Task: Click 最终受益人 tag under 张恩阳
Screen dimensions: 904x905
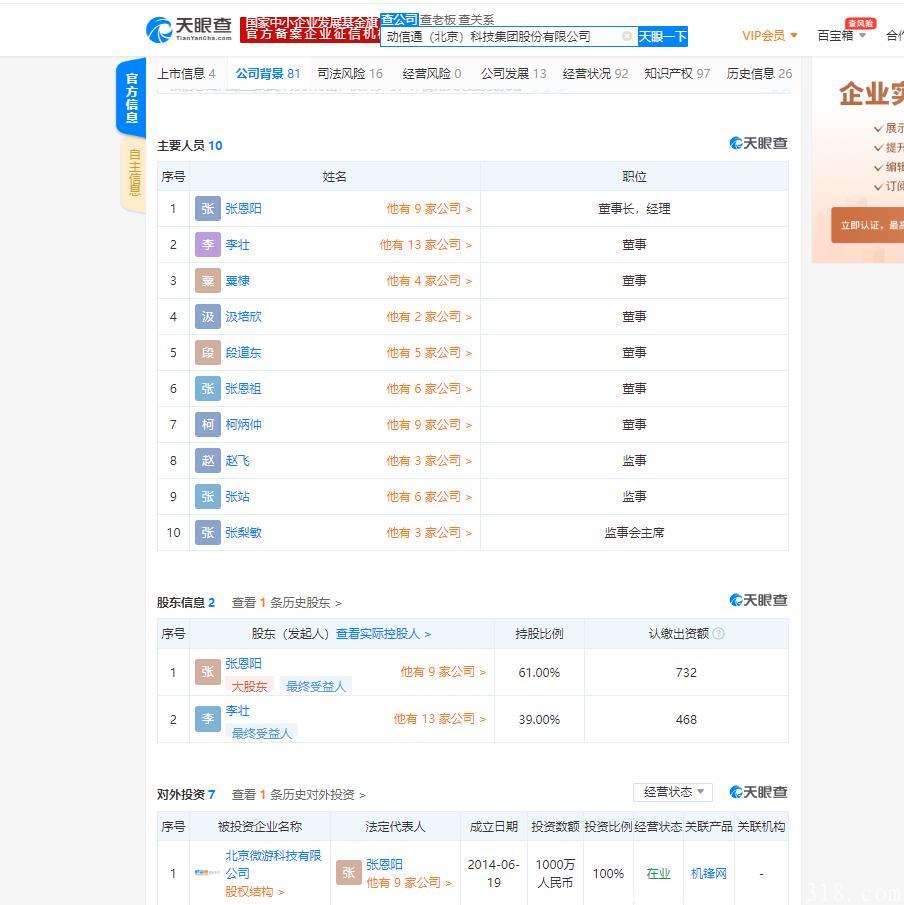Action: click(x=316, y=686)
